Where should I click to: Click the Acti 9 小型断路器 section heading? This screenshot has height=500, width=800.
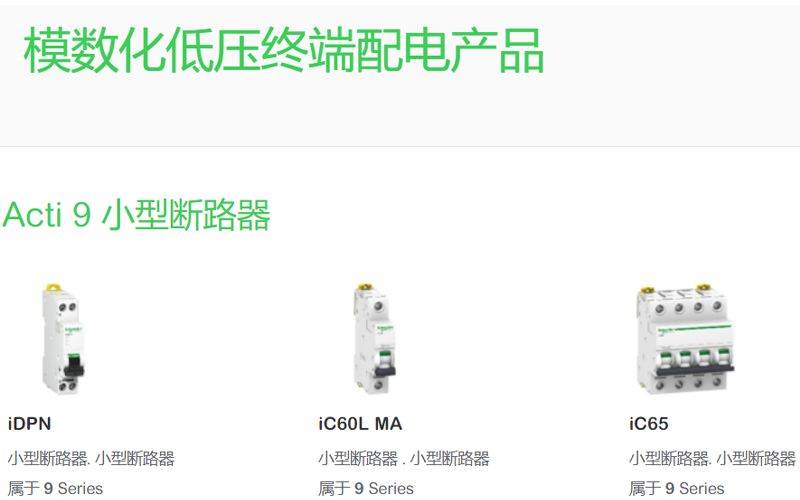[136, 215]
